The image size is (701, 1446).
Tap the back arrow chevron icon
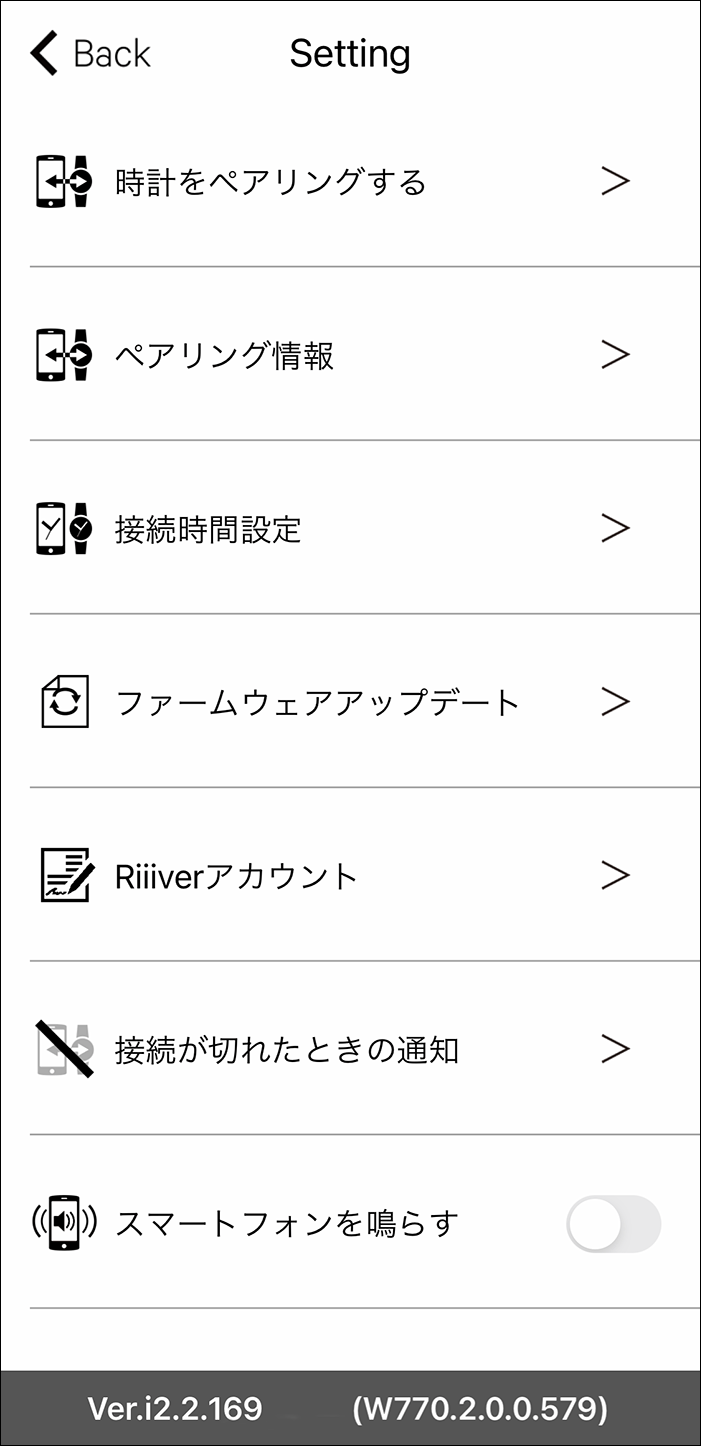coord(45,53)
